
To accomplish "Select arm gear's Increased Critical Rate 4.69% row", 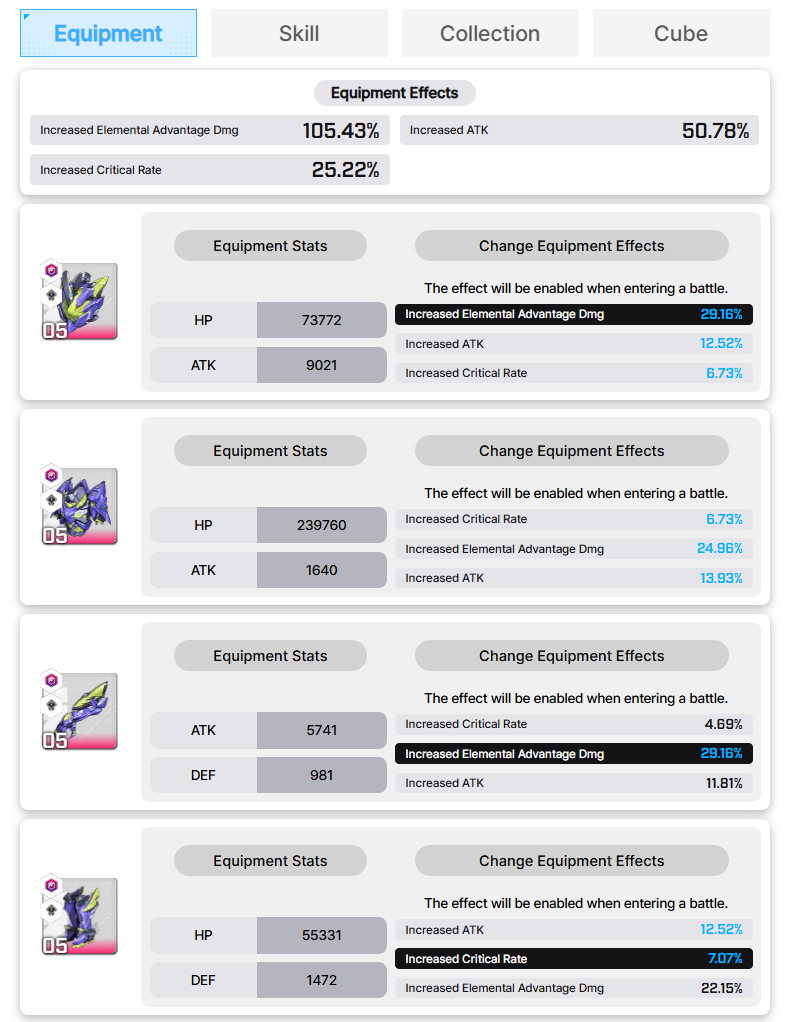I will tap(574, 724).
